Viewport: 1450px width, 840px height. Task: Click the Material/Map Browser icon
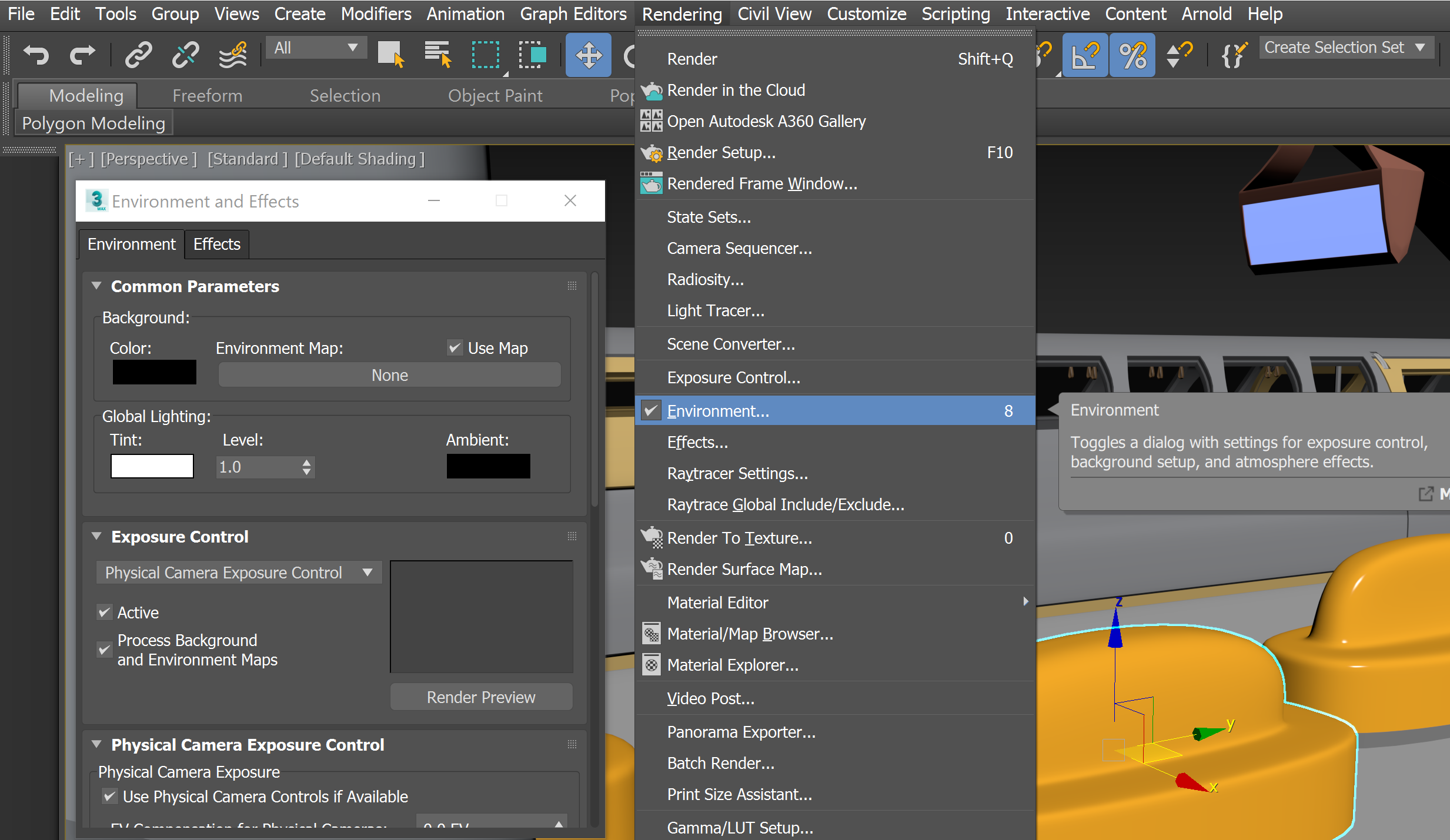[x=651, y=634]
